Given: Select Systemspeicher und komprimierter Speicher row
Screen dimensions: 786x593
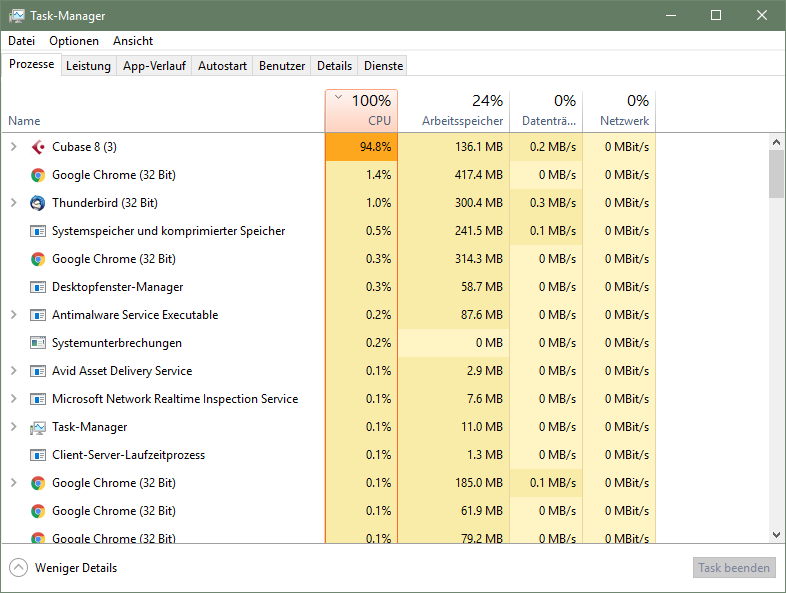Looking at the screenshot, I should coord(328,231).
